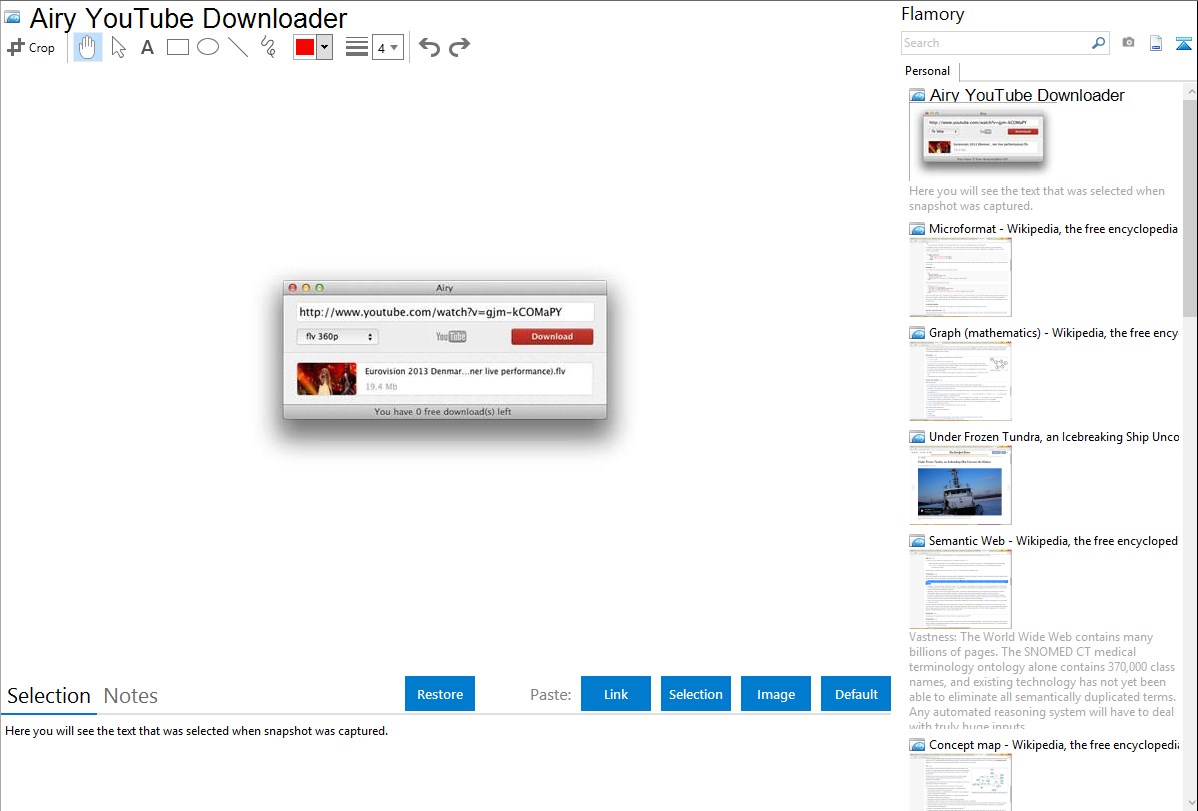Click the Eurovision video thumbnail in Airy
Viewport: 1198px width, 811px height.
pyautogui.click(x=326, y=379)
